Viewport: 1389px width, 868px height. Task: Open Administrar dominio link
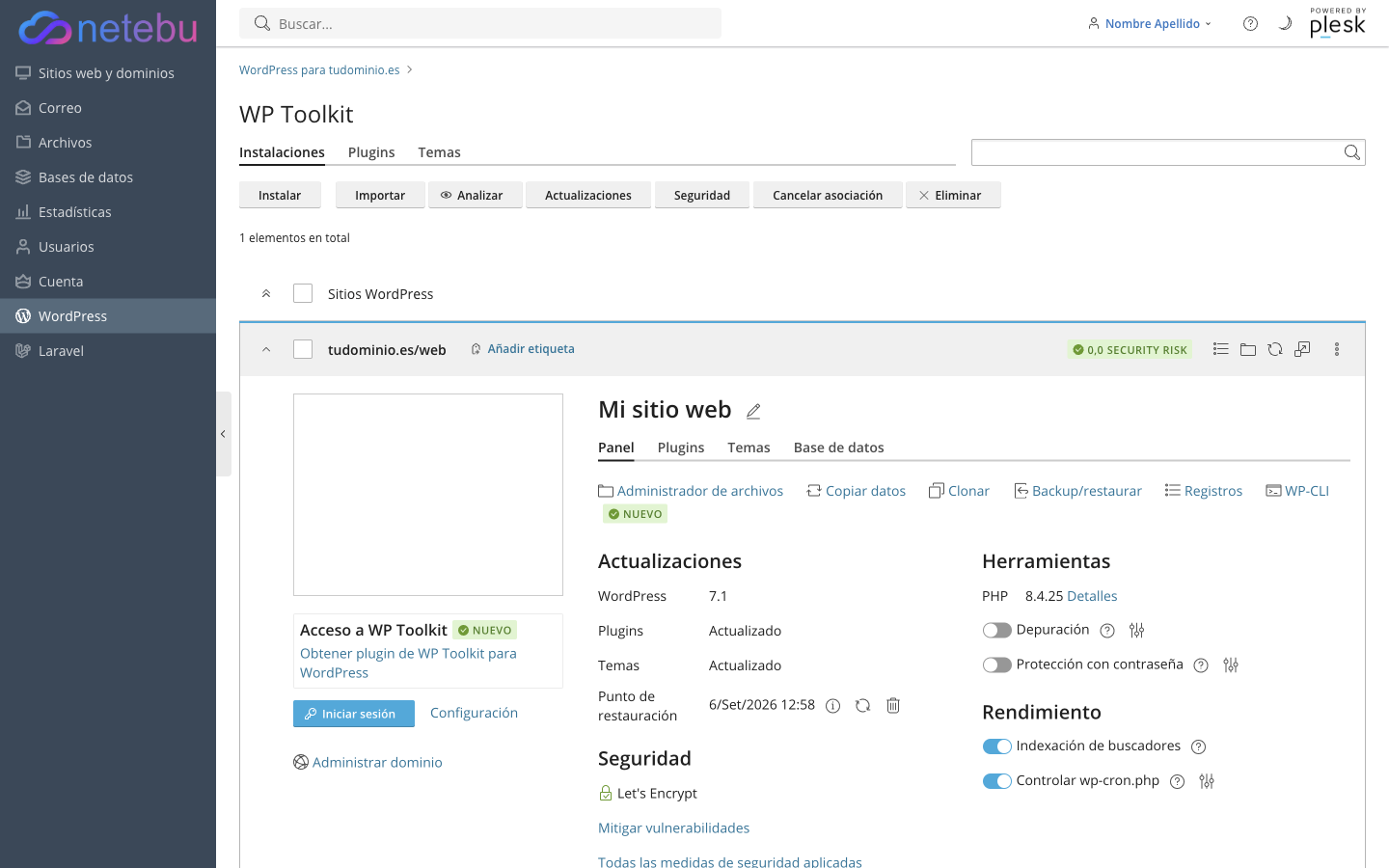click(368, 762)
